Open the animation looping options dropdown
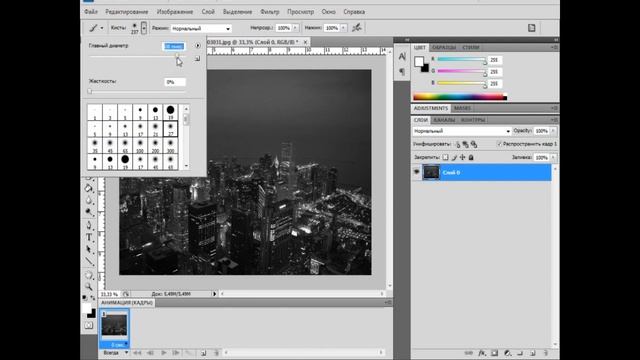The height and width of the screenshot is (360, 640). [115, 353]
